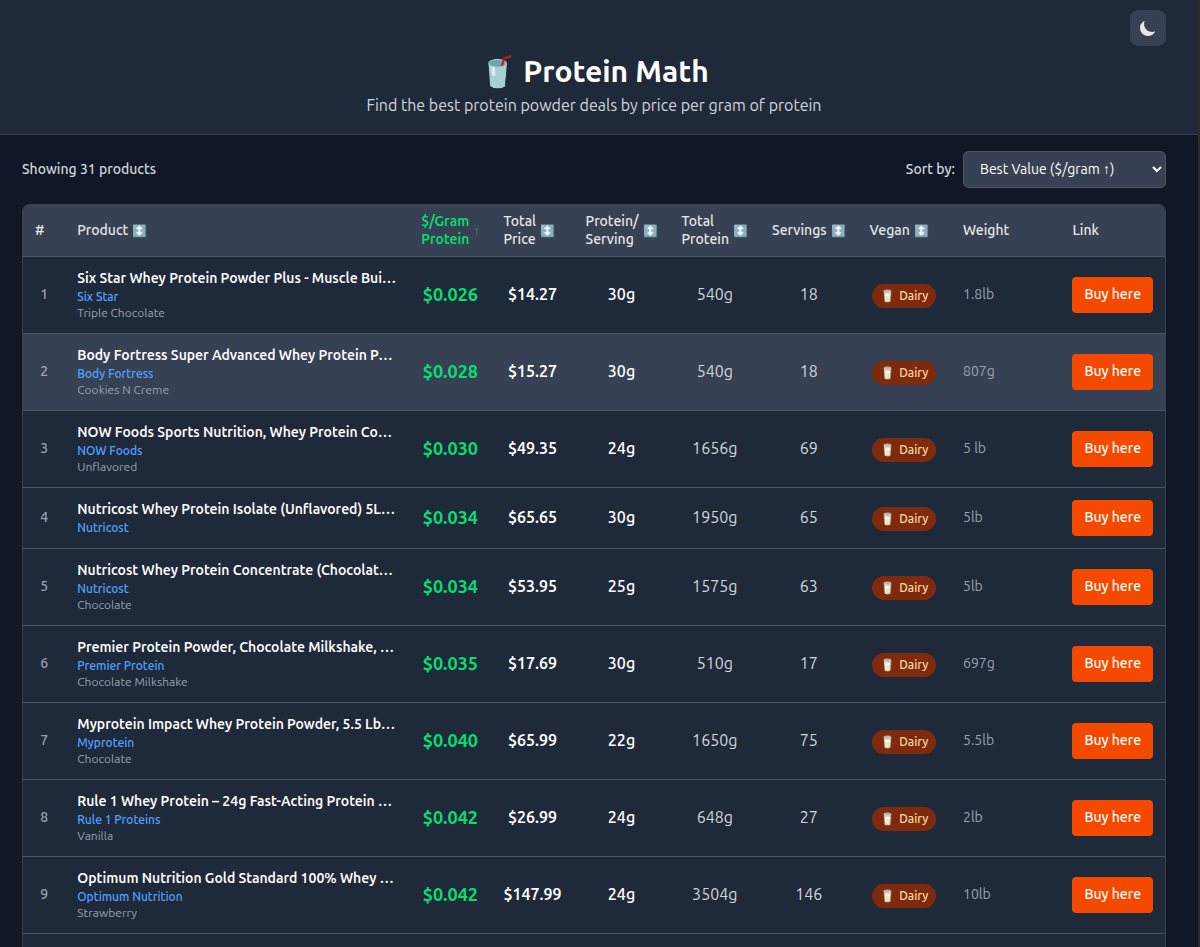Click Buy here for Premier Protein
This screenshot has height=947, width=1200.
pos(1112,664)
